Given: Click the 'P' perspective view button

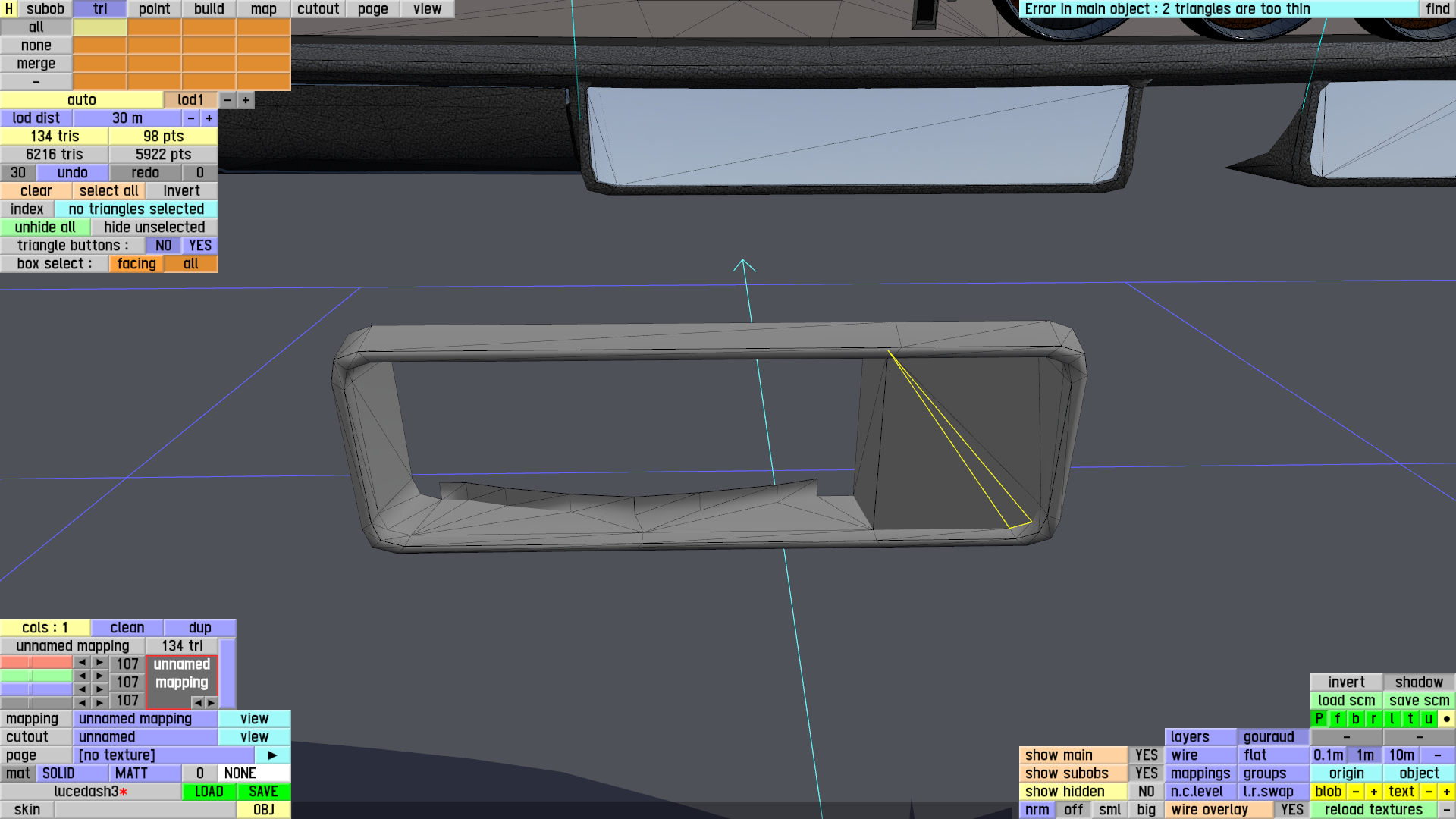Looking at the screenshot, I should tap(1319, 718).
